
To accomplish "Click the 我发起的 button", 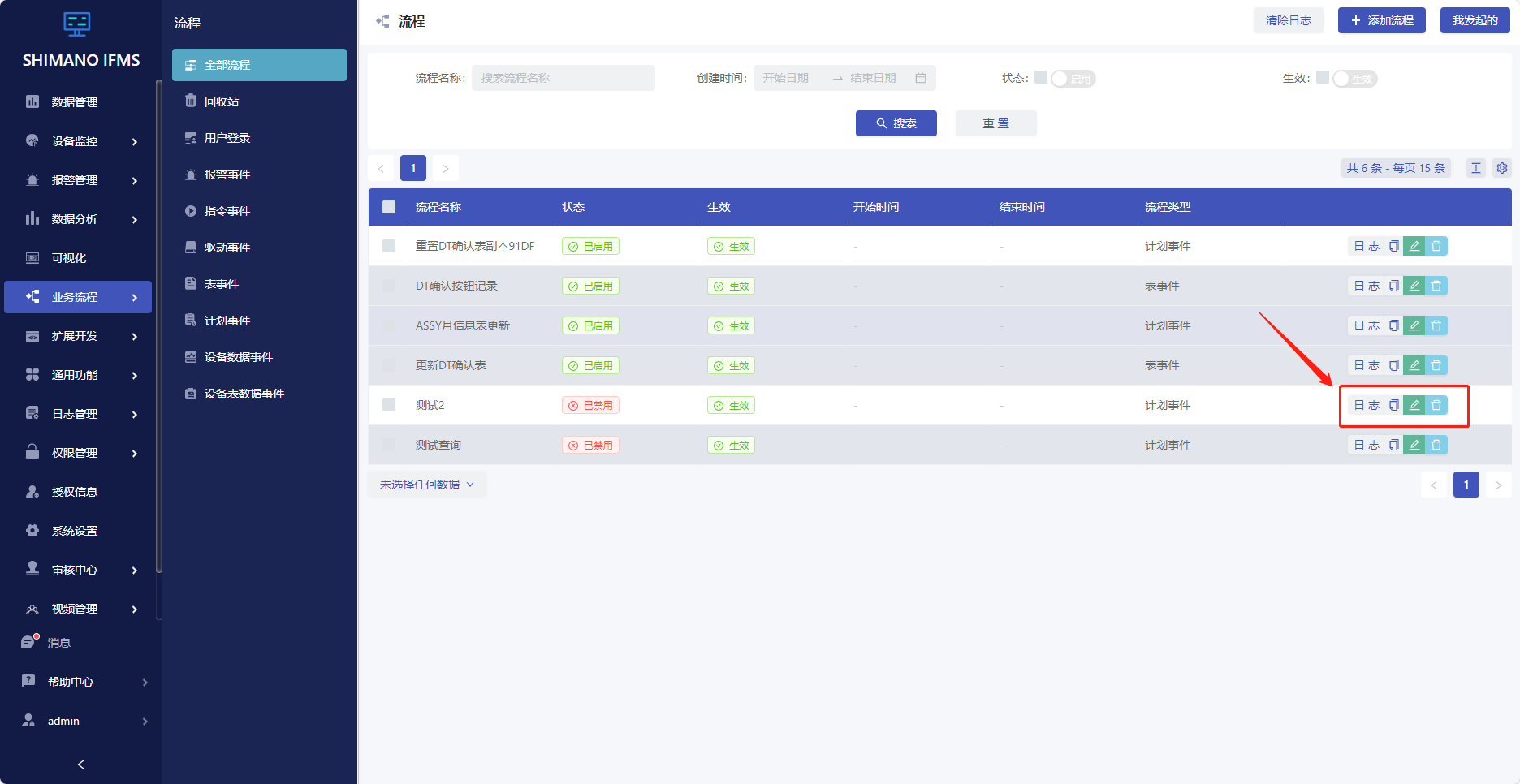I will (1475, 20).
